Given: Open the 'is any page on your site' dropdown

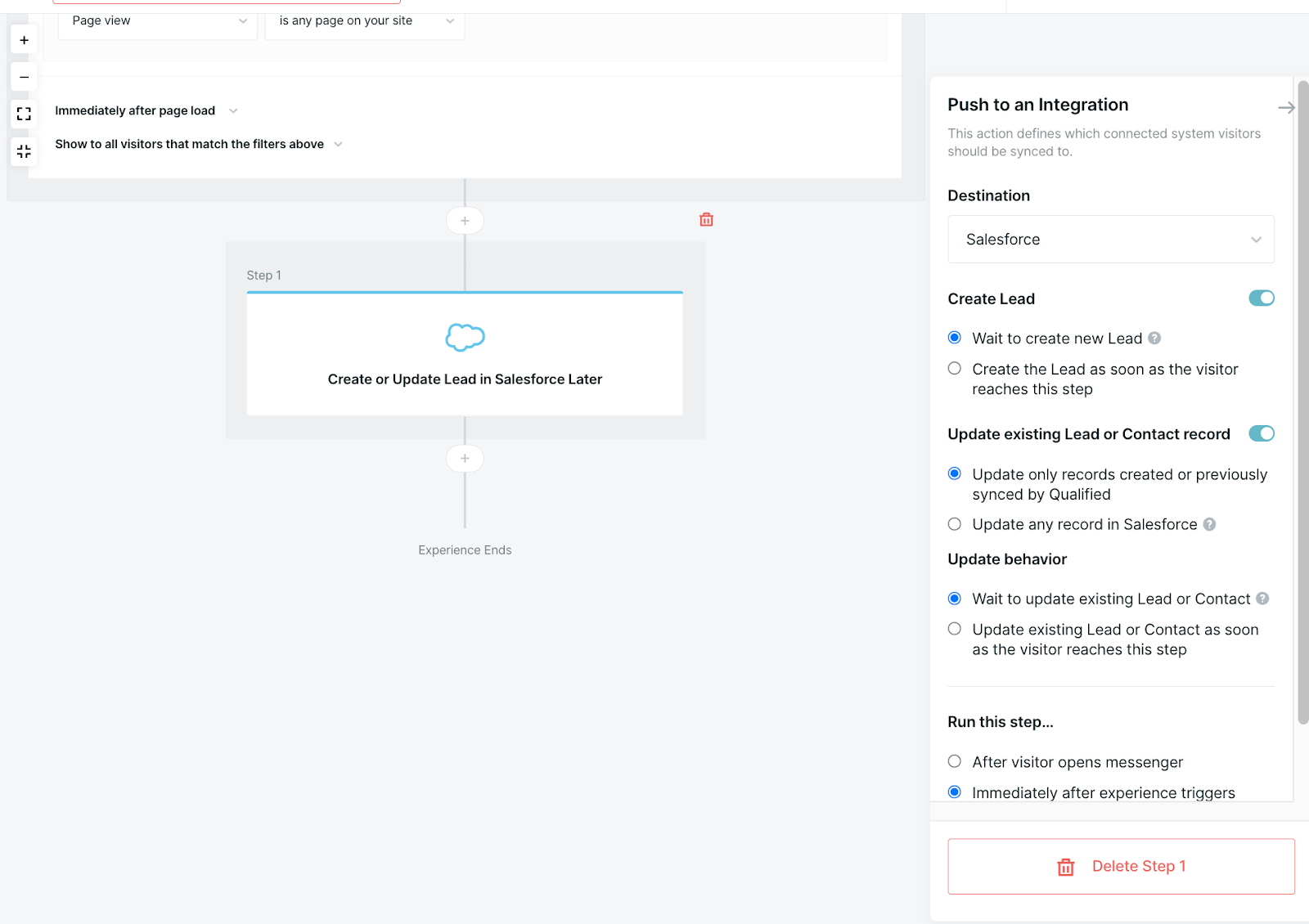Looking at the screenshot, I should click(x=365, y=21).
